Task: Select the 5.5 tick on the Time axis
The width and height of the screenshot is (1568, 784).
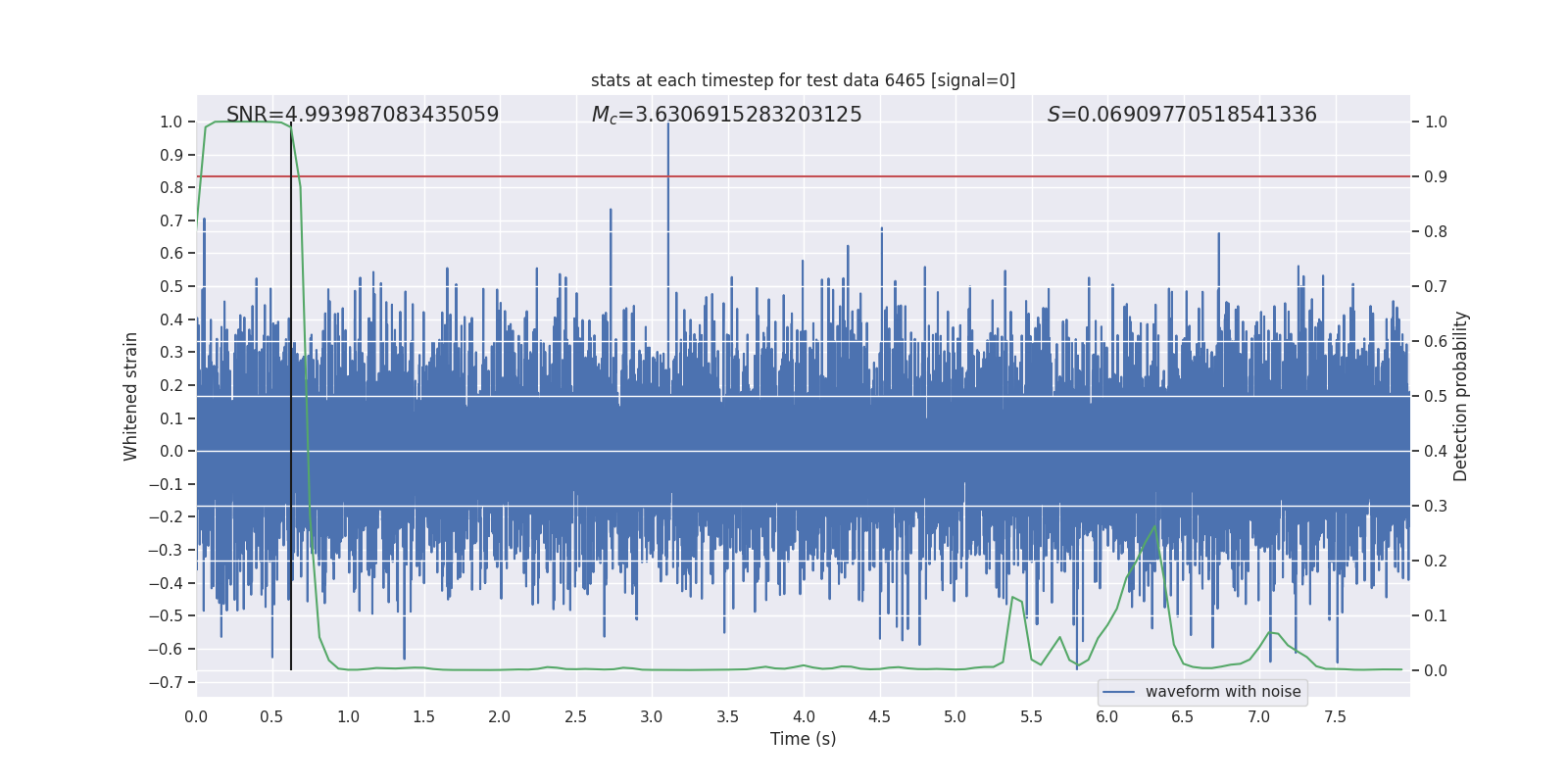Action: point(1032,716)
